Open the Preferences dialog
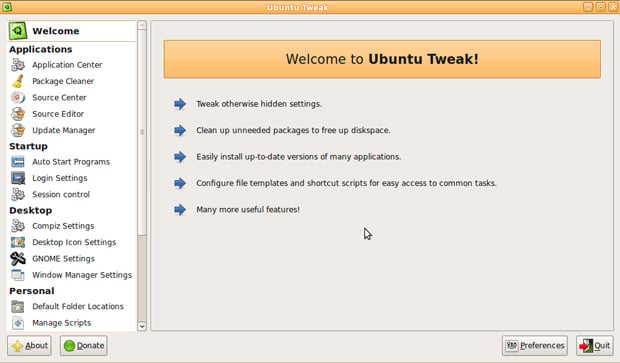 click(x=535, y=346)
